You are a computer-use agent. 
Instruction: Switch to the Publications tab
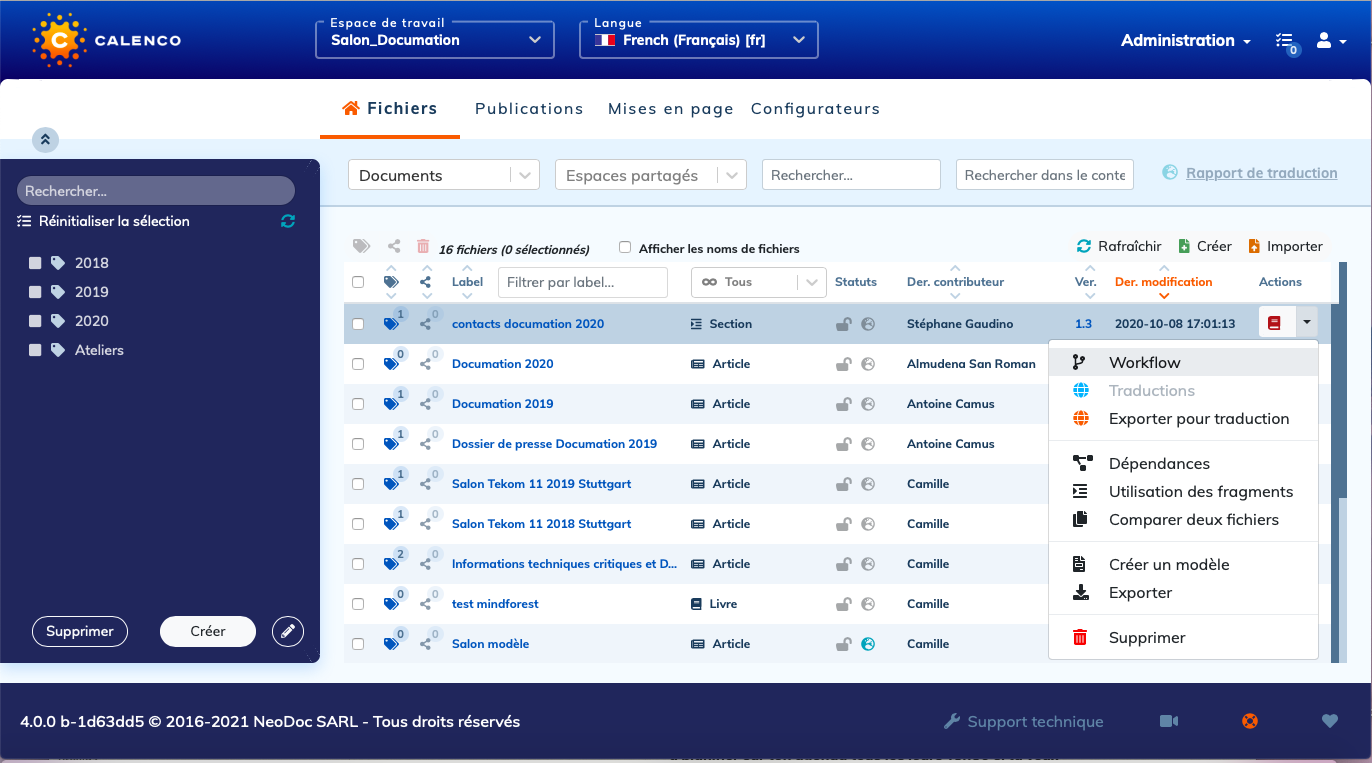coord(529,109)
